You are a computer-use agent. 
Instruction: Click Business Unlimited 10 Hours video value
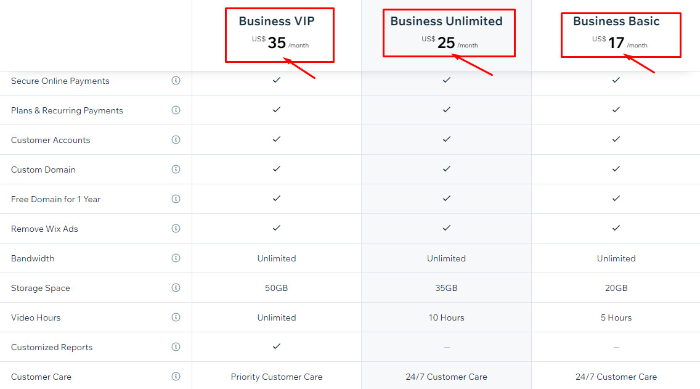click(x=446, y=318)
